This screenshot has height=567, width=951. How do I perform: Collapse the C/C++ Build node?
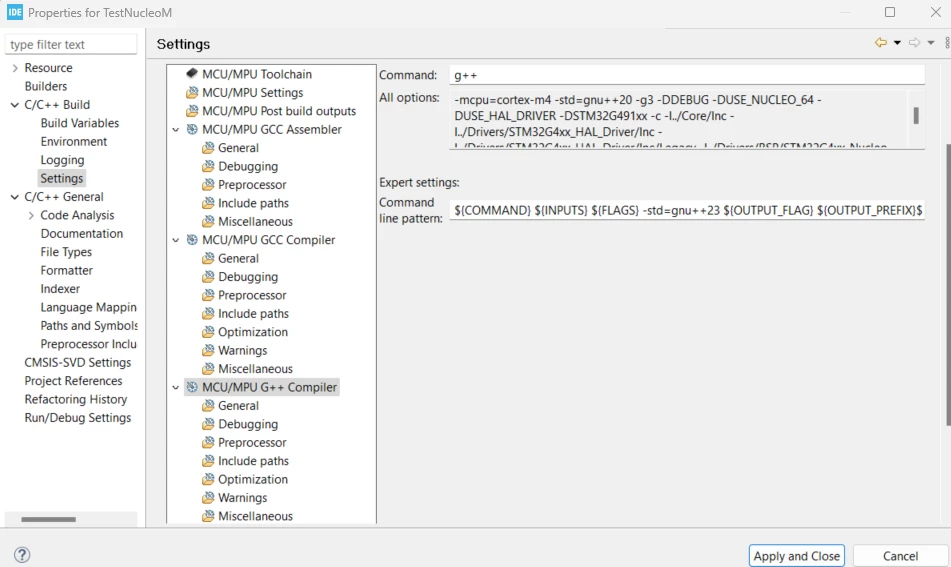[15, 105]
